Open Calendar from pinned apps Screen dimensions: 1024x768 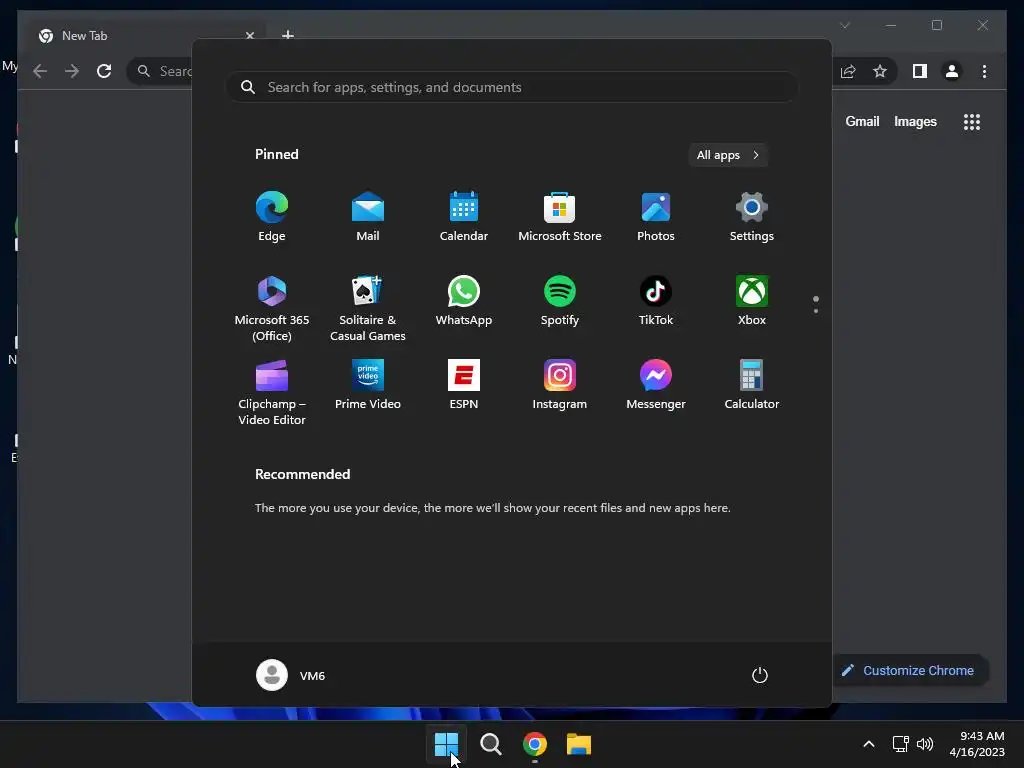464,217
